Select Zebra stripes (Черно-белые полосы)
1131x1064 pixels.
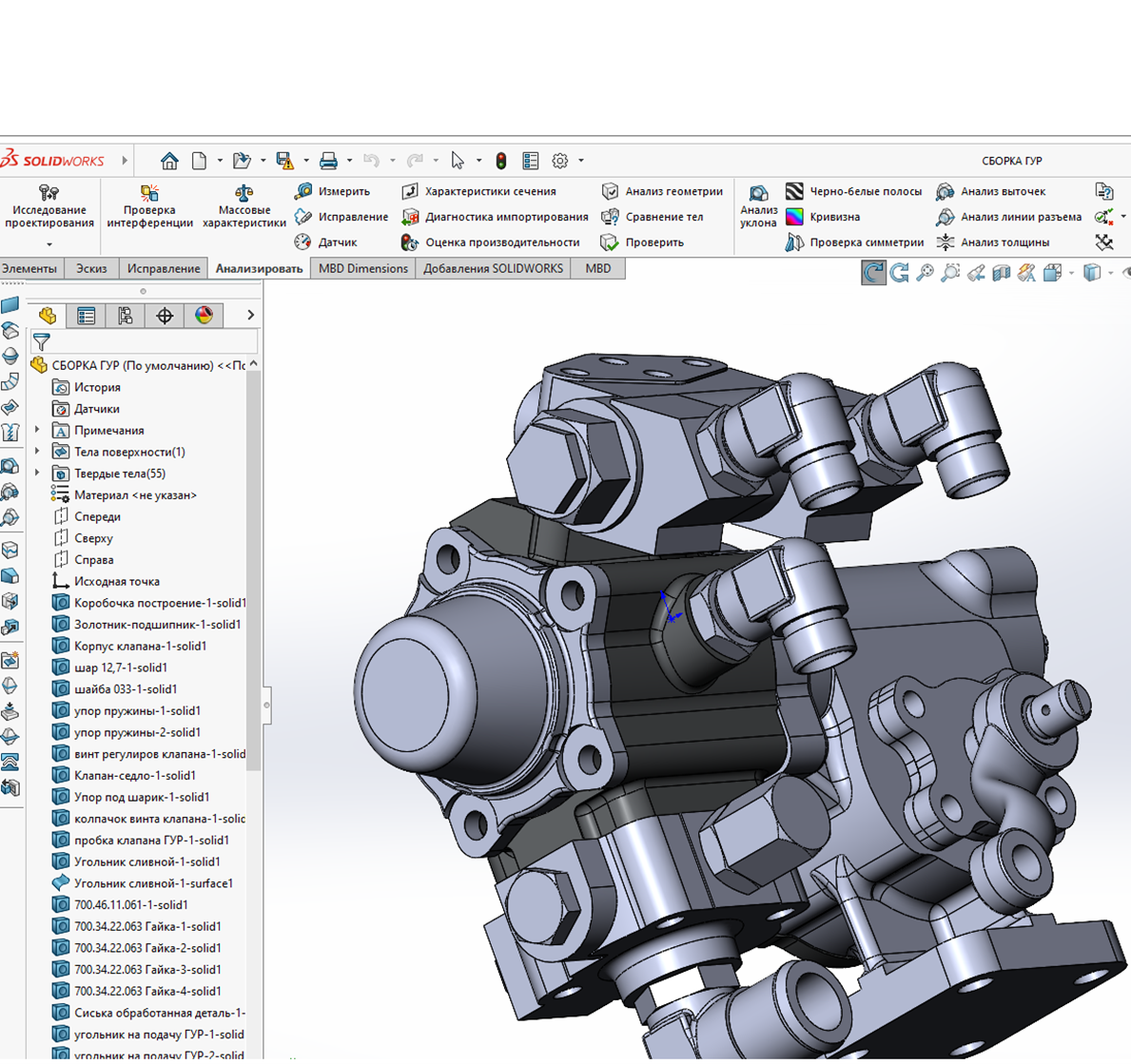coord(854,191)
